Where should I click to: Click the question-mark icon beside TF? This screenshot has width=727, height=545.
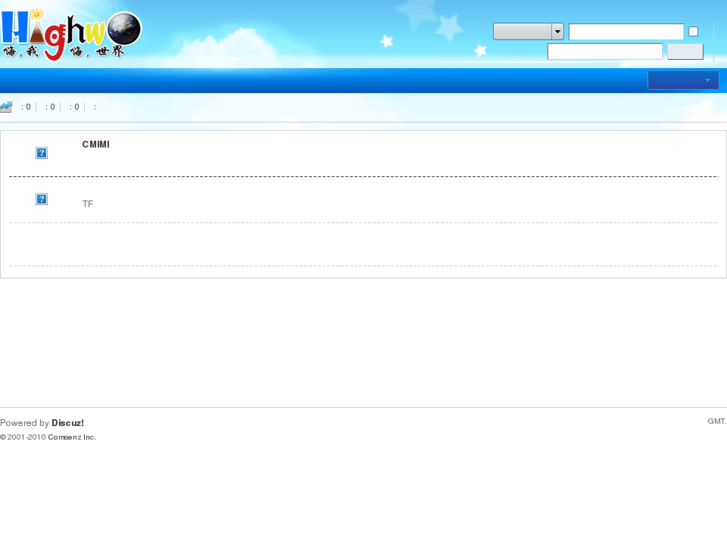tap(41, 199)
